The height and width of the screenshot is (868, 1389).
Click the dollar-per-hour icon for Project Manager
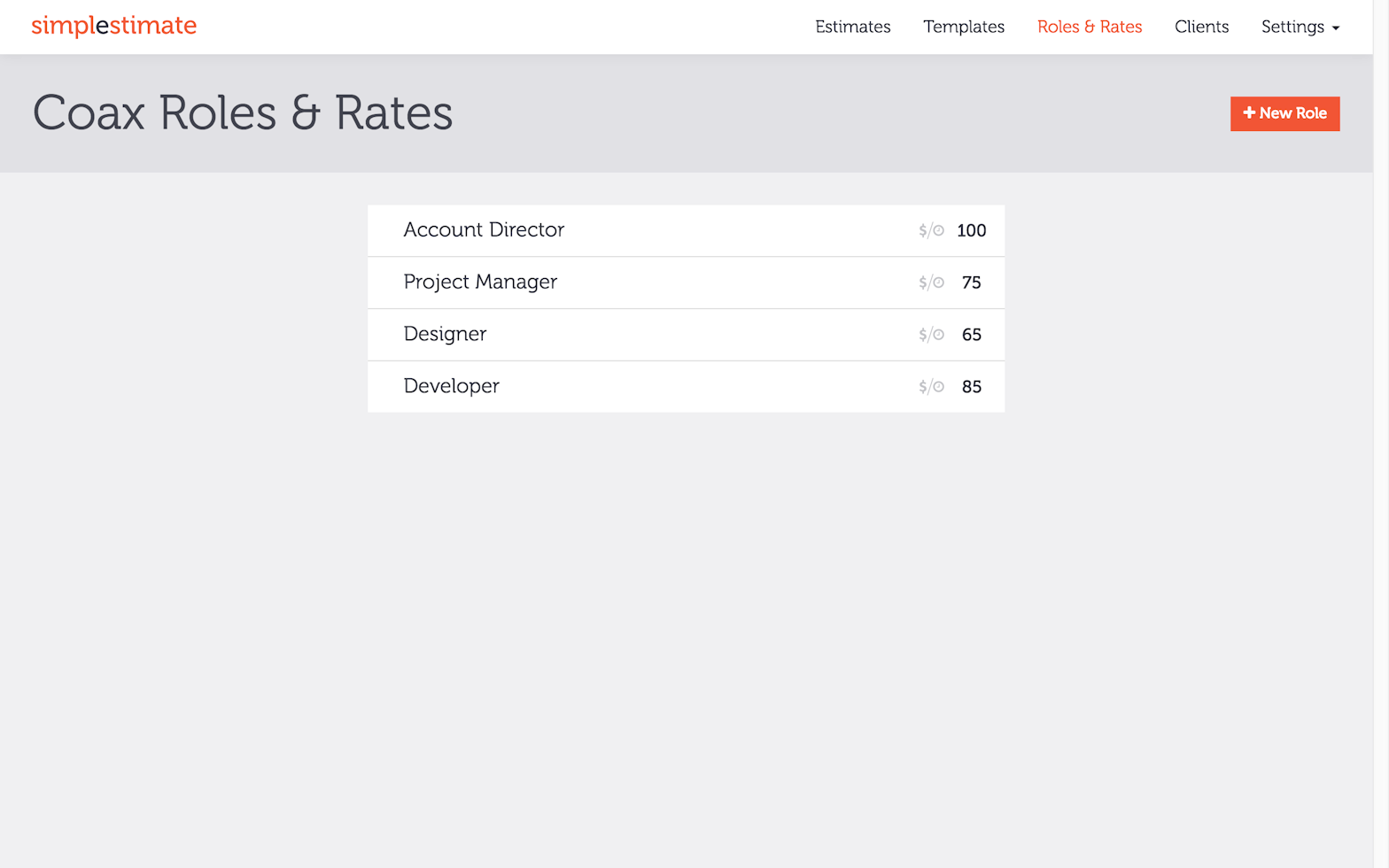pyautogui.click(x=931, y=283)
